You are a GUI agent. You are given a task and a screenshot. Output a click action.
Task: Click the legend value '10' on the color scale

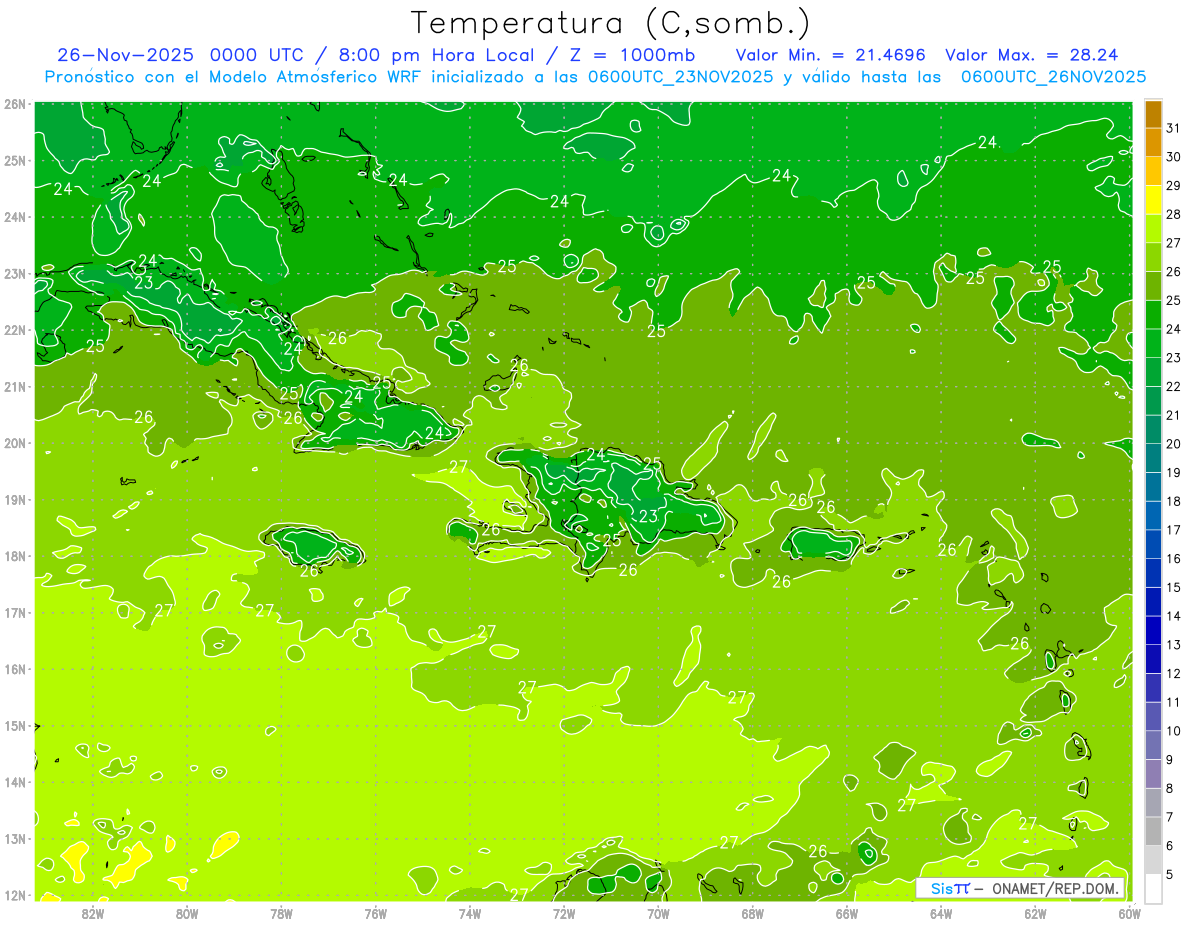(1174, 731)
